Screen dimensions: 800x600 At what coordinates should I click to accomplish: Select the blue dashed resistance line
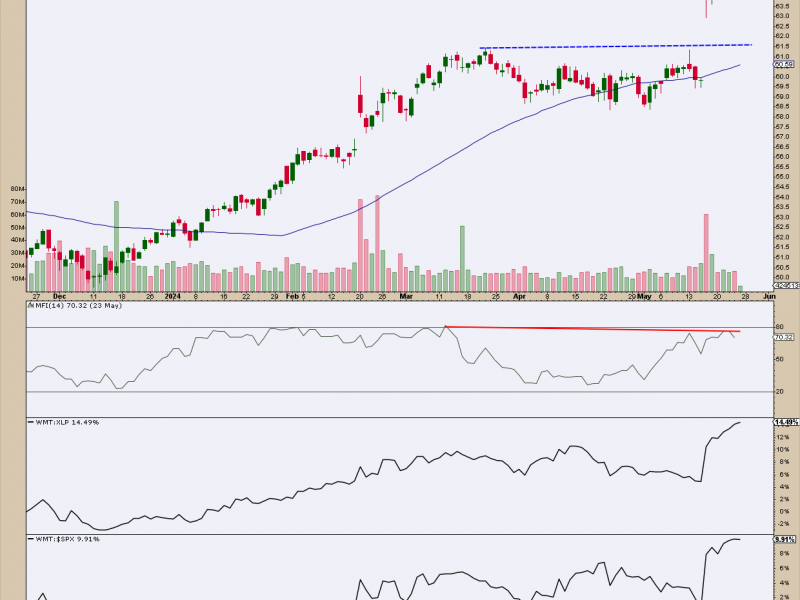[616, 46]
